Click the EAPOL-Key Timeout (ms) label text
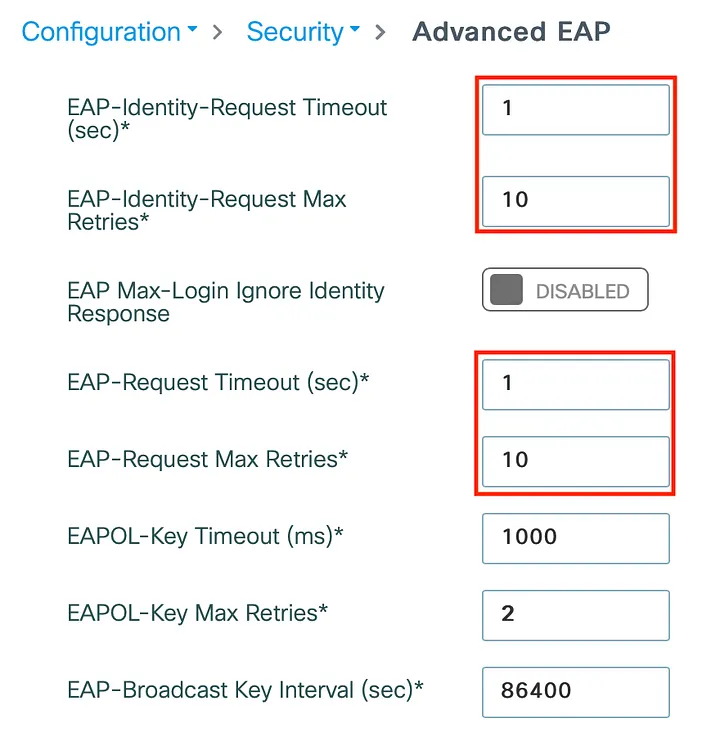 (x=205, y=537)
